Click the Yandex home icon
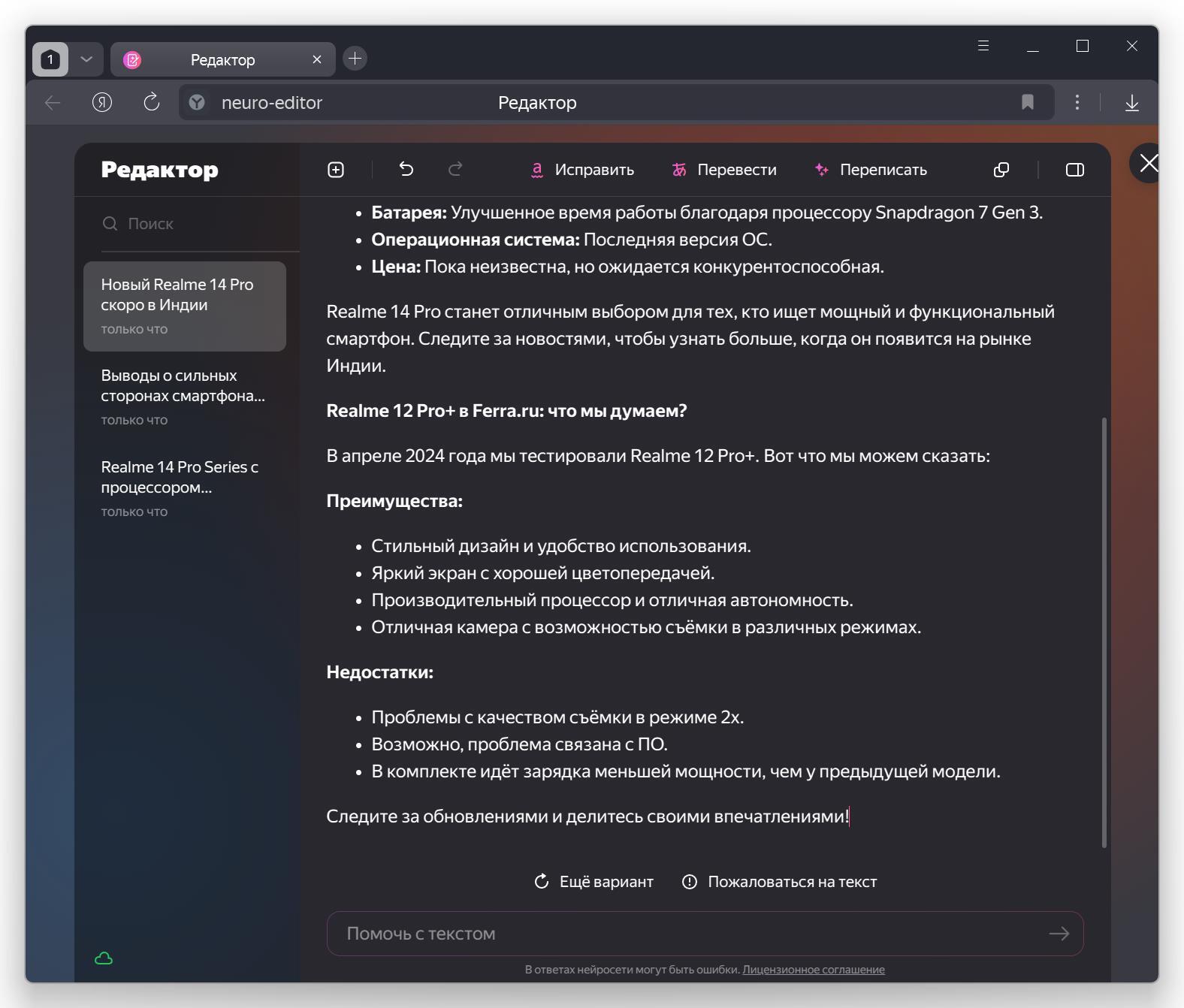 coord(102,102)
